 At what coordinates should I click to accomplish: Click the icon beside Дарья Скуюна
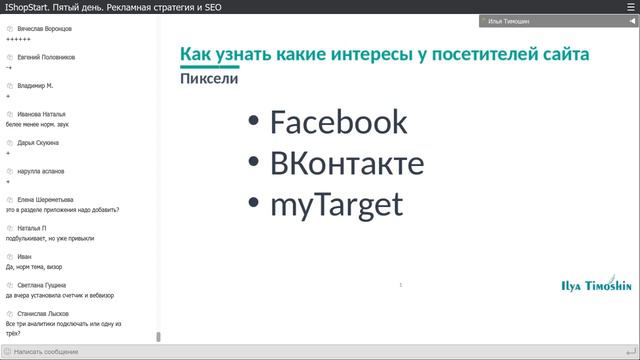click(10, 143)
